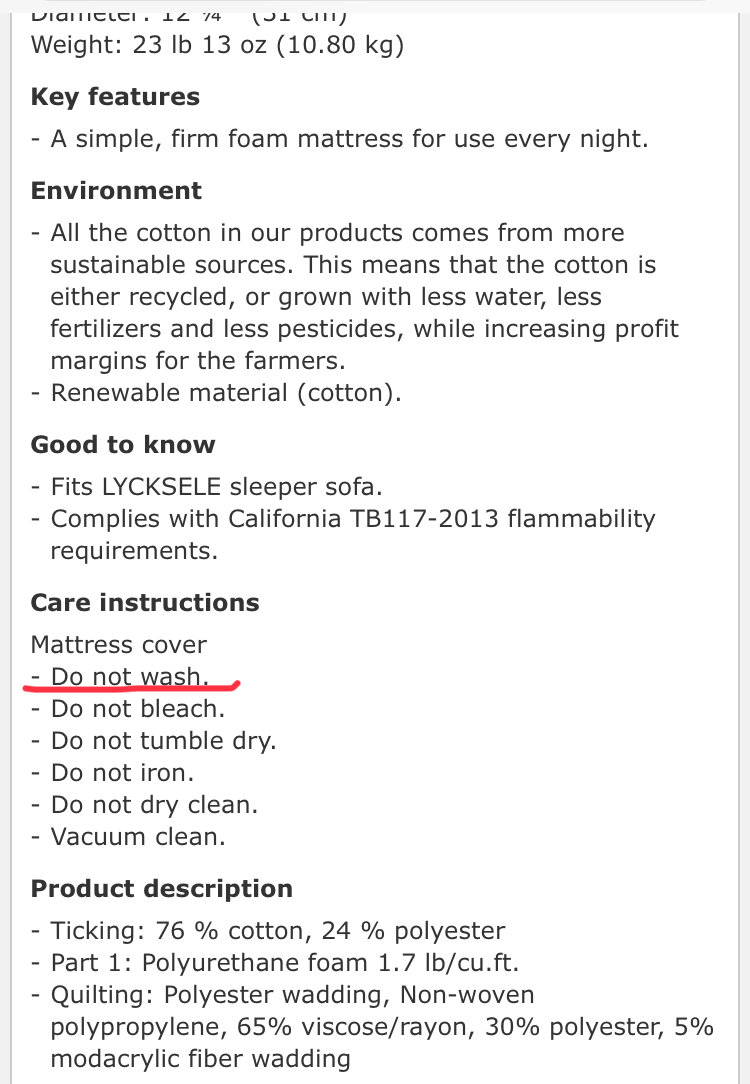Image resolution: width=750 pixels, height=1084 pixels.
Task: Click the Environment section heading
Action: [x=116, y=191]
